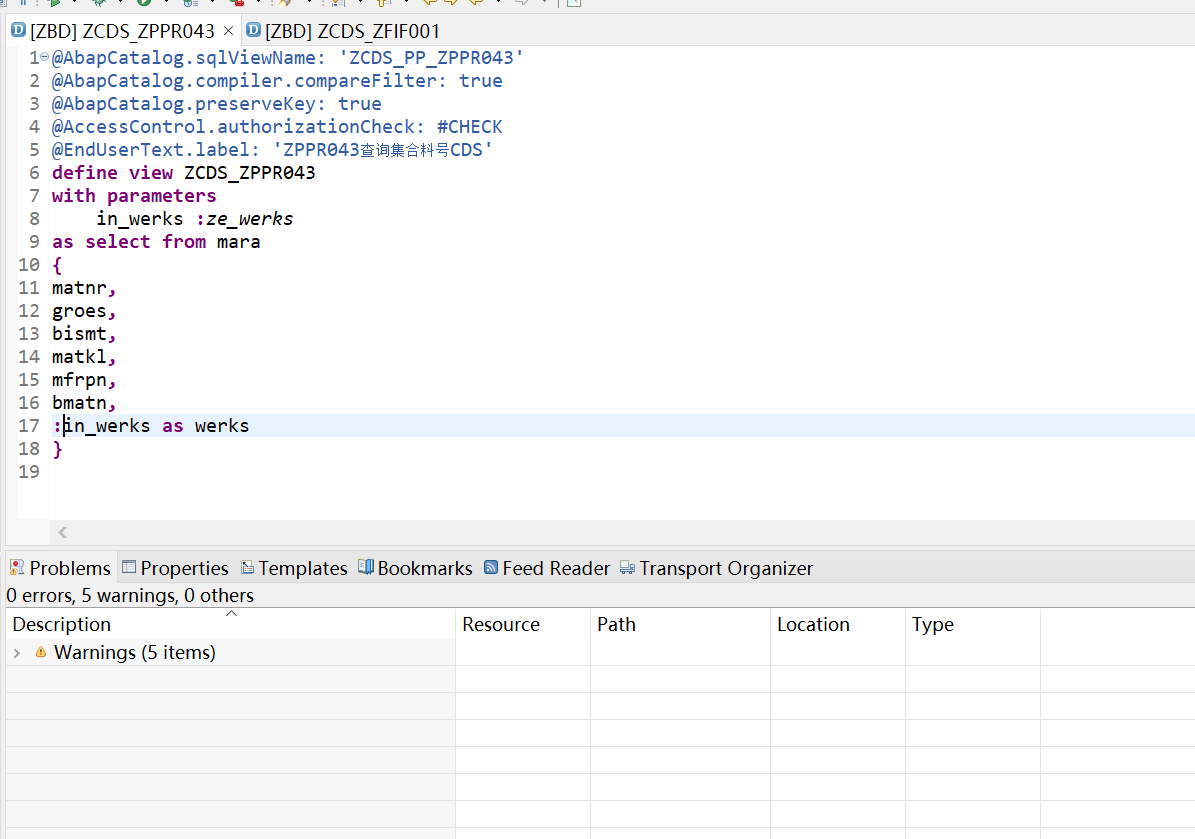Open the Debug dropdown arrow
The image size is (1195, 839).
[121, 6]
